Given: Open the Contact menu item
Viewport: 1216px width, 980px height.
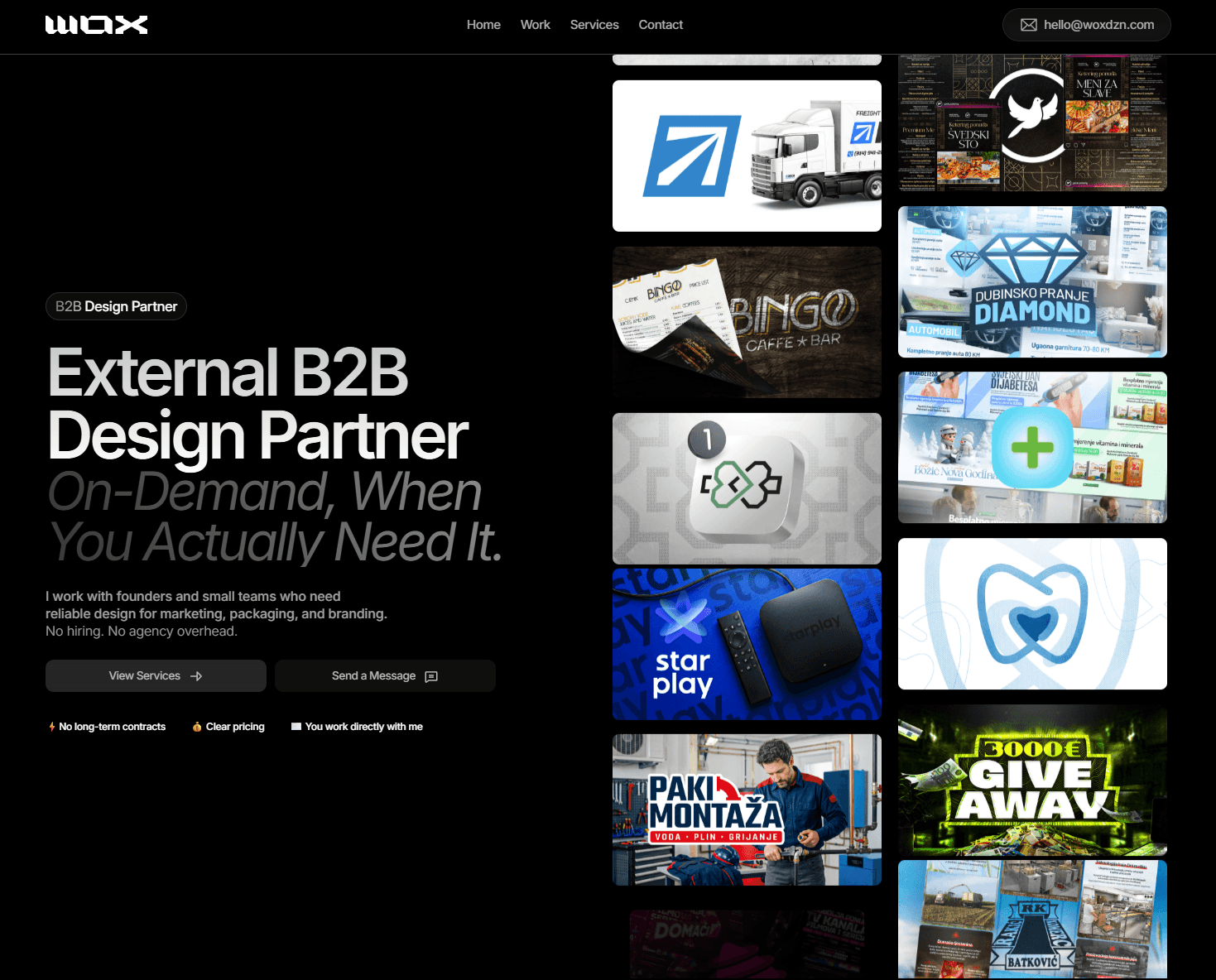Looking at the screenshot, I should tap(661, 25).
